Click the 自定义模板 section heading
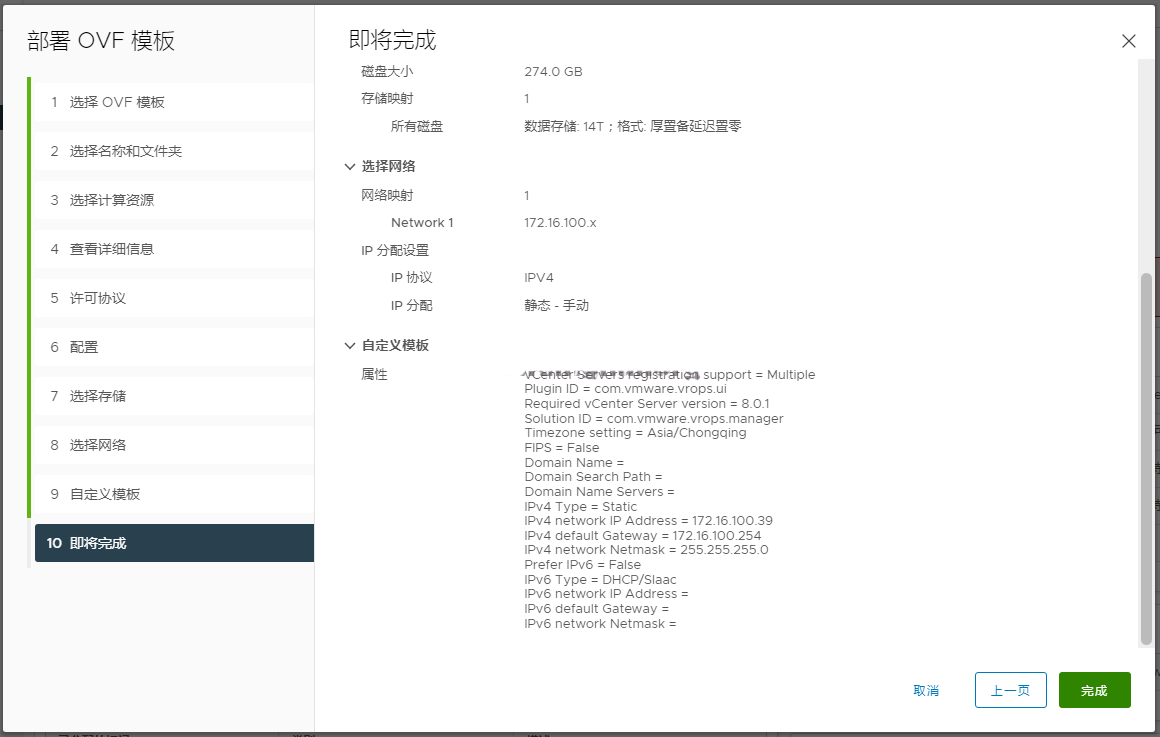The height and width of the screenshot is (737, 1160). coord(395,346)
